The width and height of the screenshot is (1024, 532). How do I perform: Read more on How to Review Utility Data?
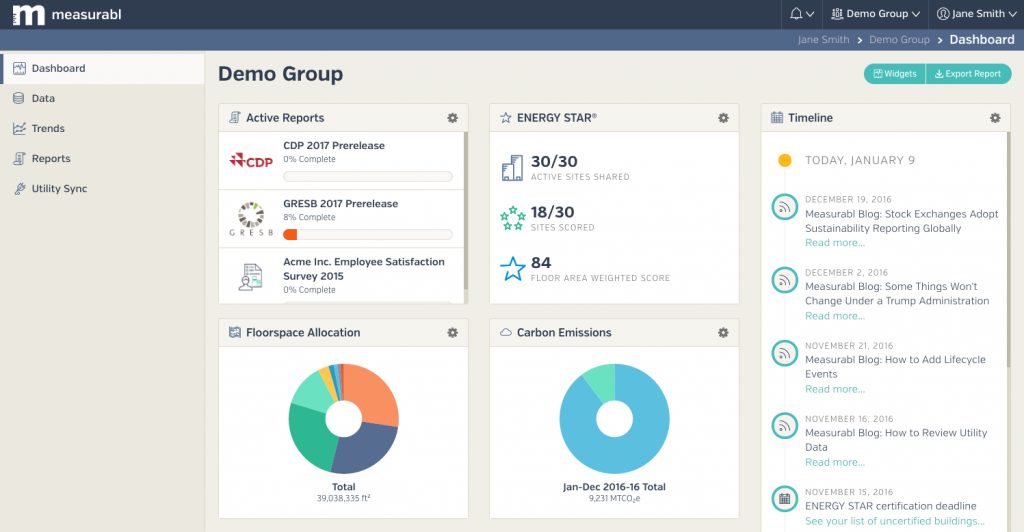pos(835,462)
